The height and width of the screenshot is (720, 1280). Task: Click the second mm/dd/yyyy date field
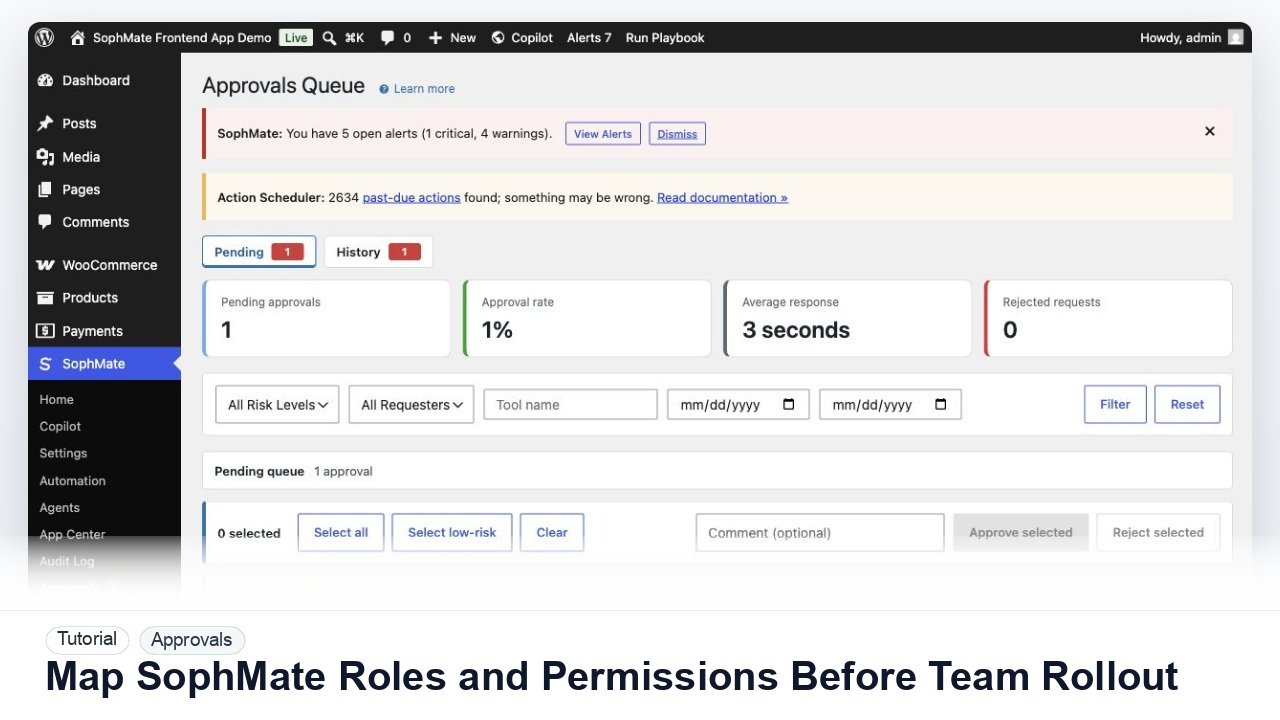click(890, 404)
